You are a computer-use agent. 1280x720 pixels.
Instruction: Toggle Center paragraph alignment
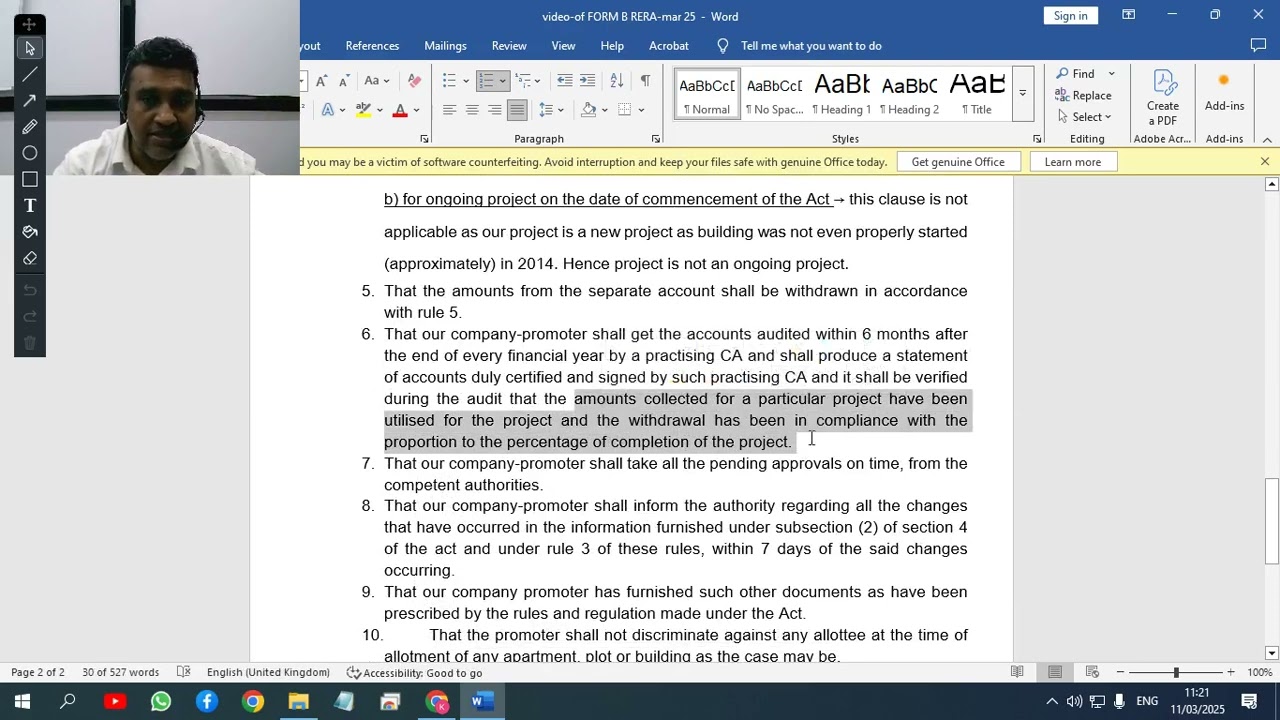(472, 110)
